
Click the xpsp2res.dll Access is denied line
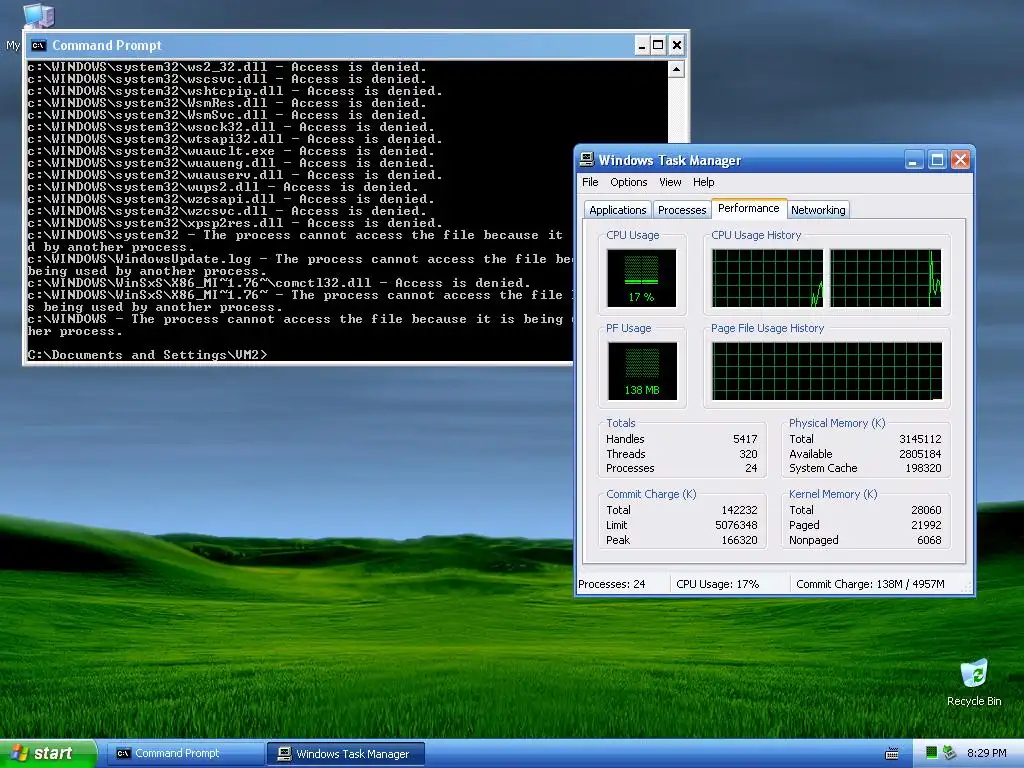[235, 223]
